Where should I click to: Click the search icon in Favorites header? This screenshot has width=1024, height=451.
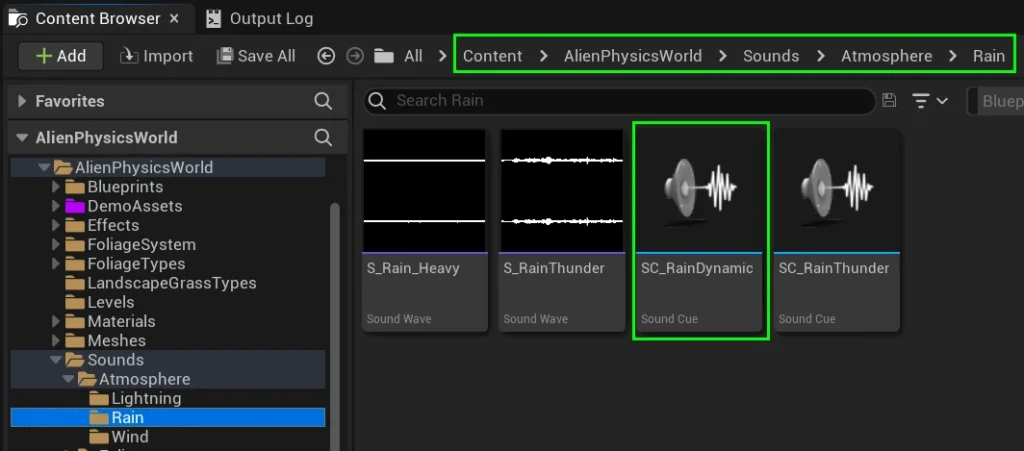click(x=323, y=101)
